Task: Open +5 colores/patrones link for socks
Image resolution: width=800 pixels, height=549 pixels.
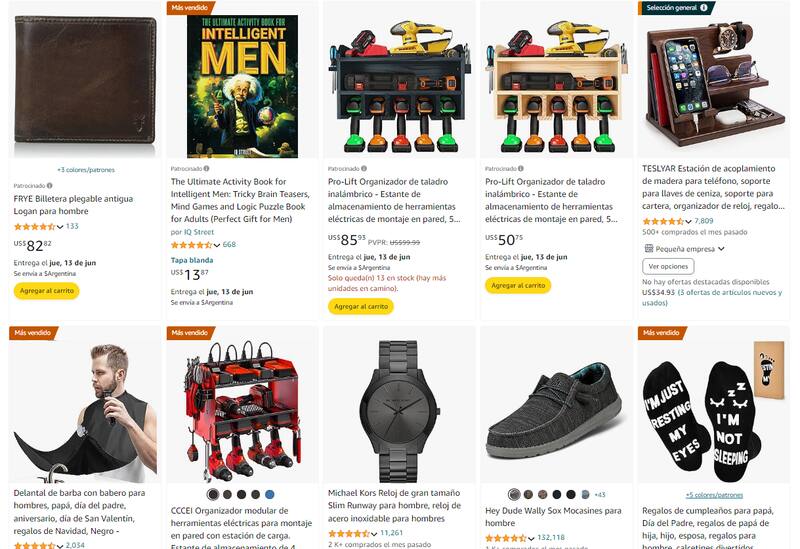Action: 714,495
